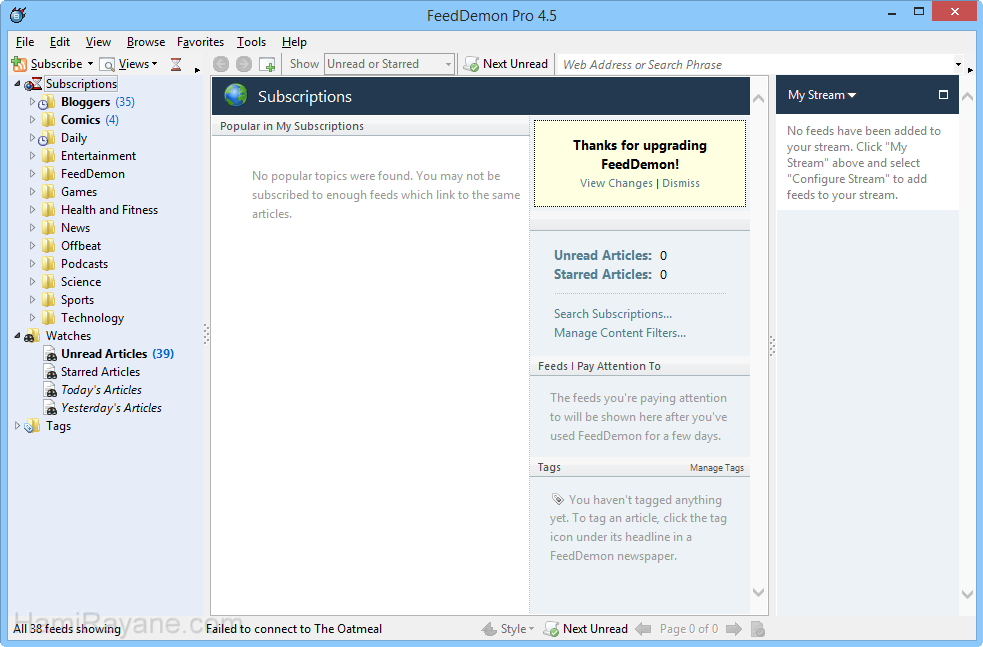Maximize the My Stream panel
Screen dimensions: 983x647
(943, 95)
